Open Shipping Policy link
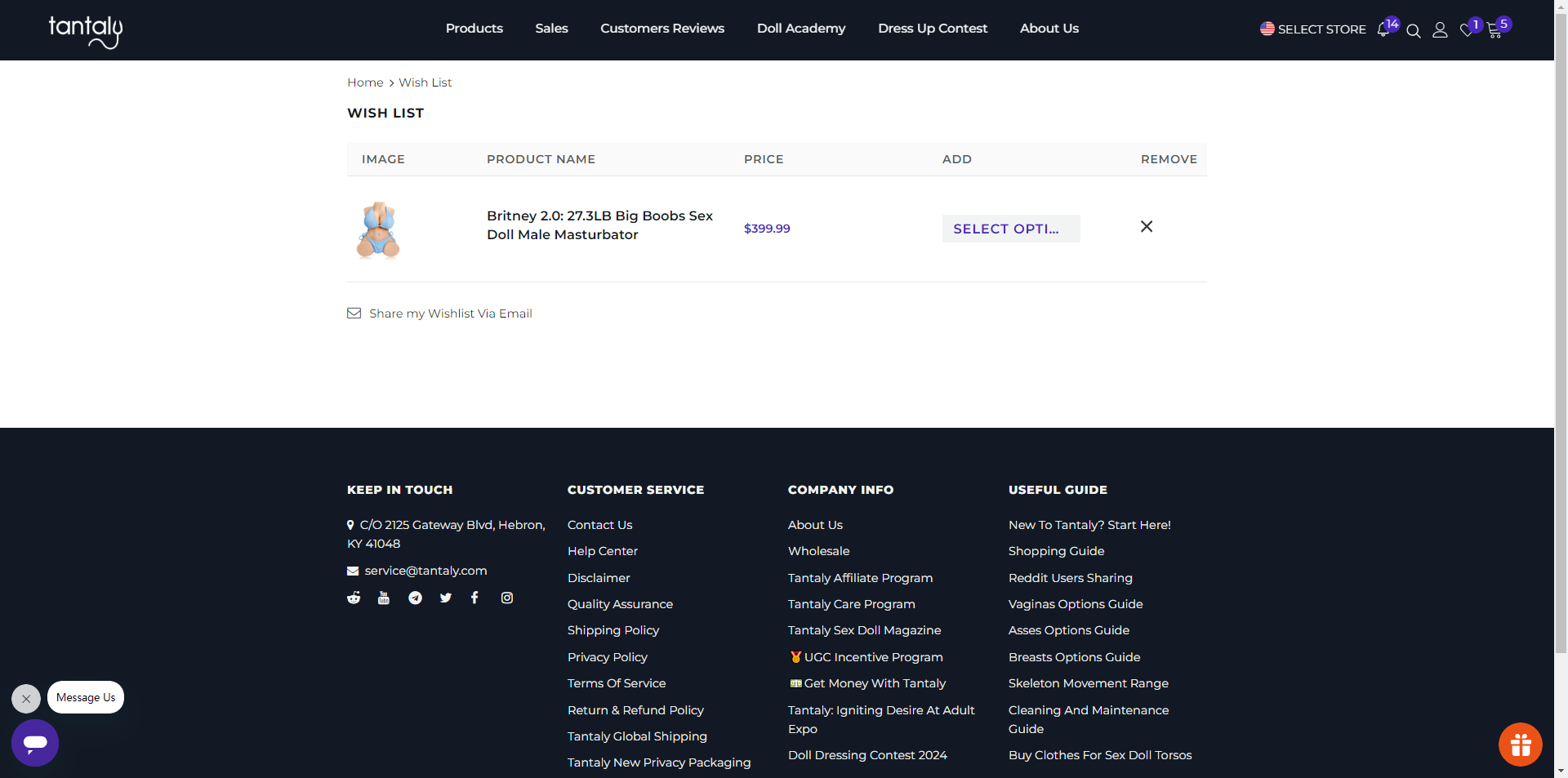Viewport: 1568px width, 778px height. (613, 630)
